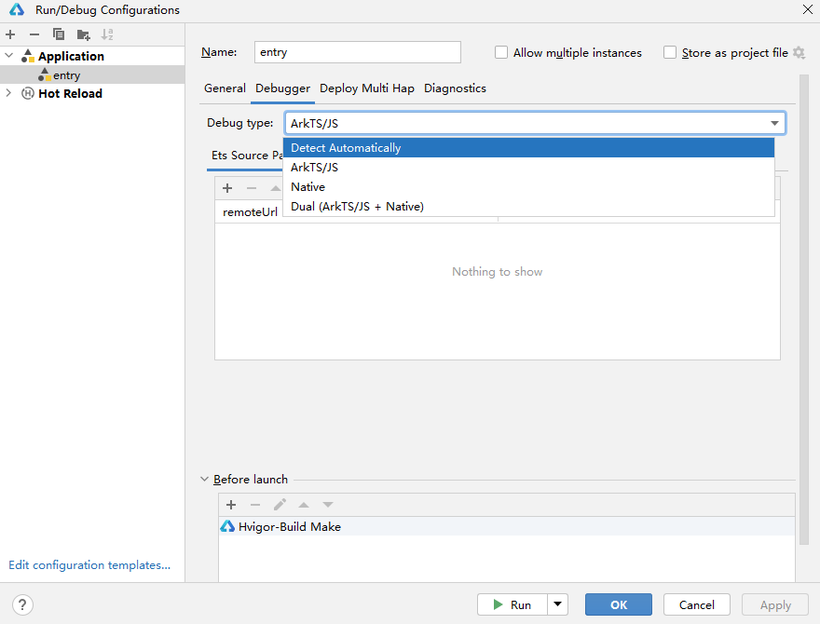820x624 pixels.
Task: Collapse the Application tree node
Action: 9,55
